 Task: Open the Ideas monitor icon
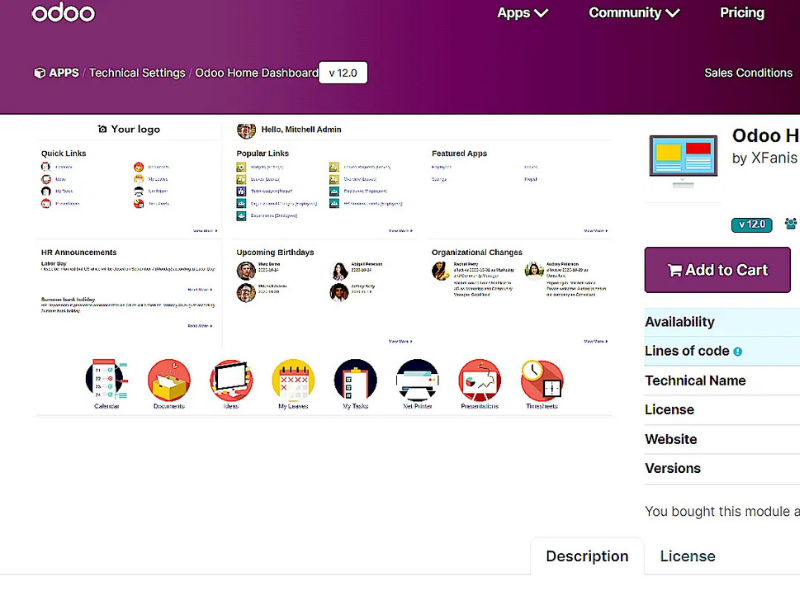[x=231, y=380]
